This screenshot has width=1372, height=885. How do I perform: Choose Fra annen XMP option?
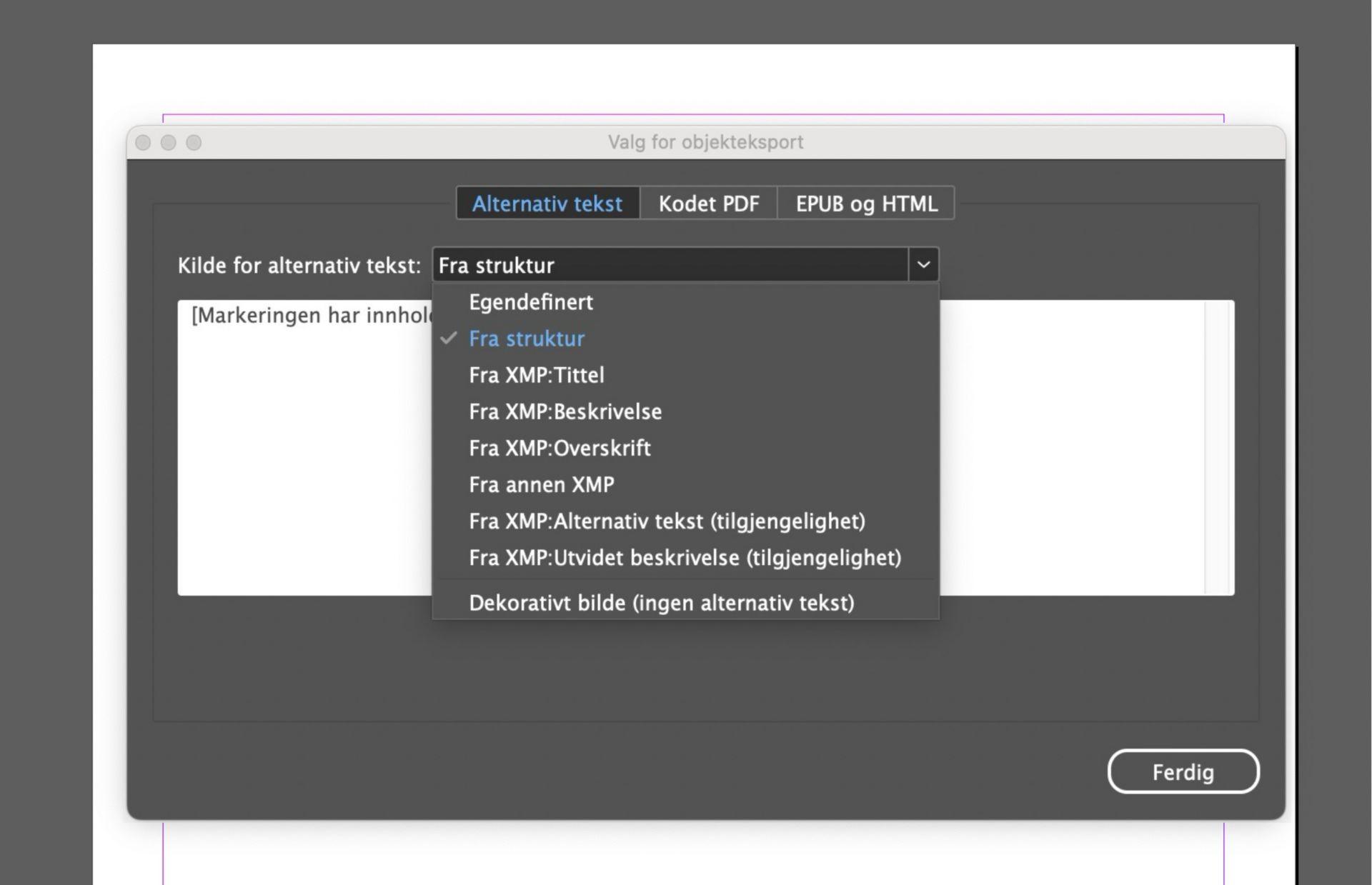(541, 484)
